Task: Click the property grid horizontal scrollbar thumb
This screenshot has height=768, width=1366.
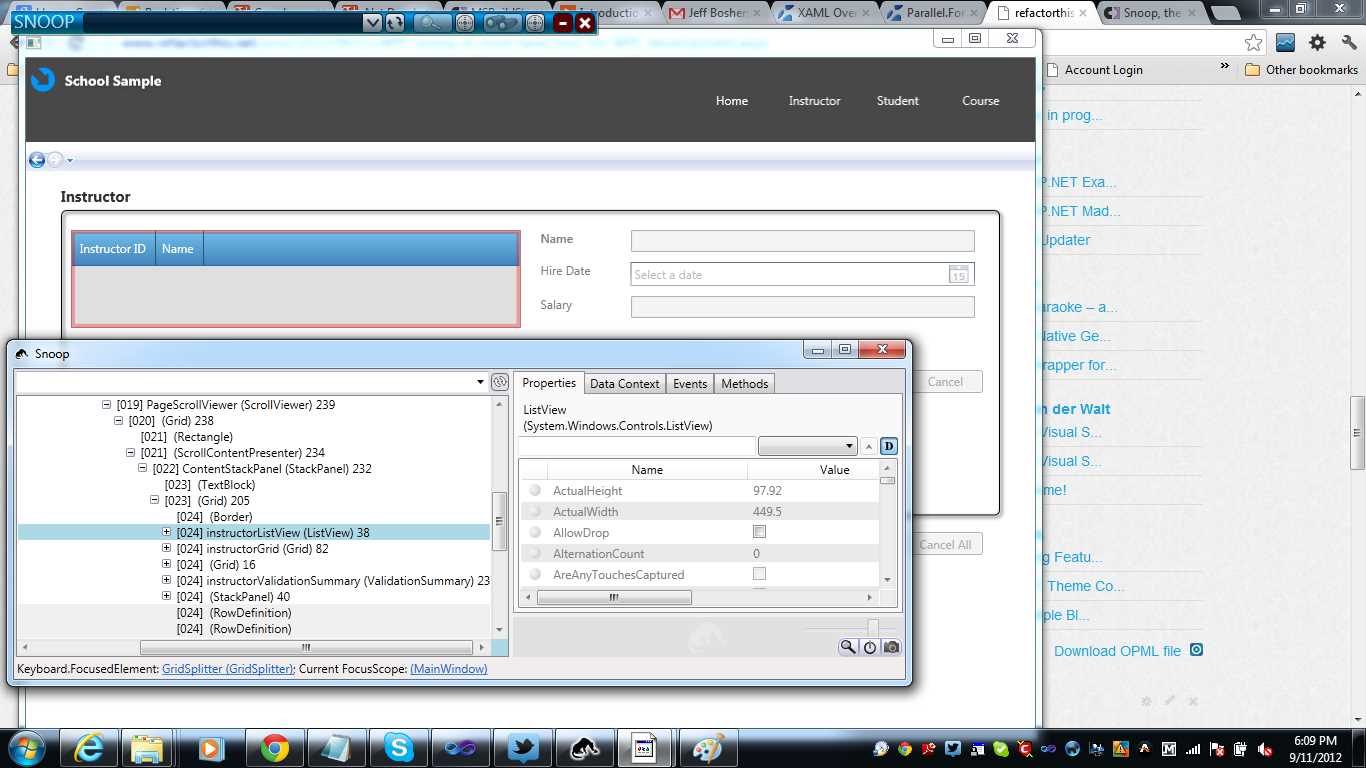Action: (614, 597)
